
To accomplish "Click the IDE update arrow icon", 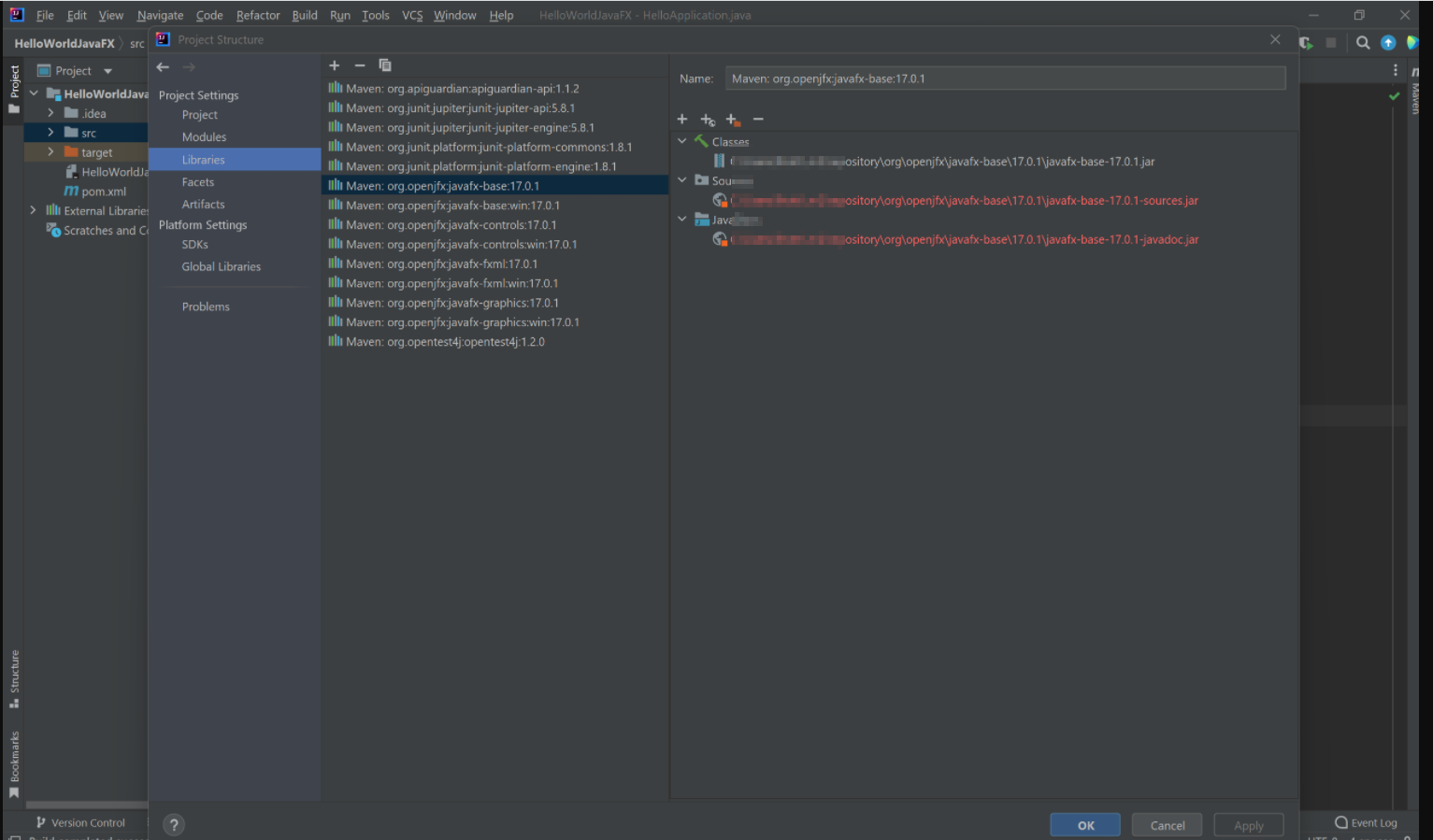I will (1388, 43).
